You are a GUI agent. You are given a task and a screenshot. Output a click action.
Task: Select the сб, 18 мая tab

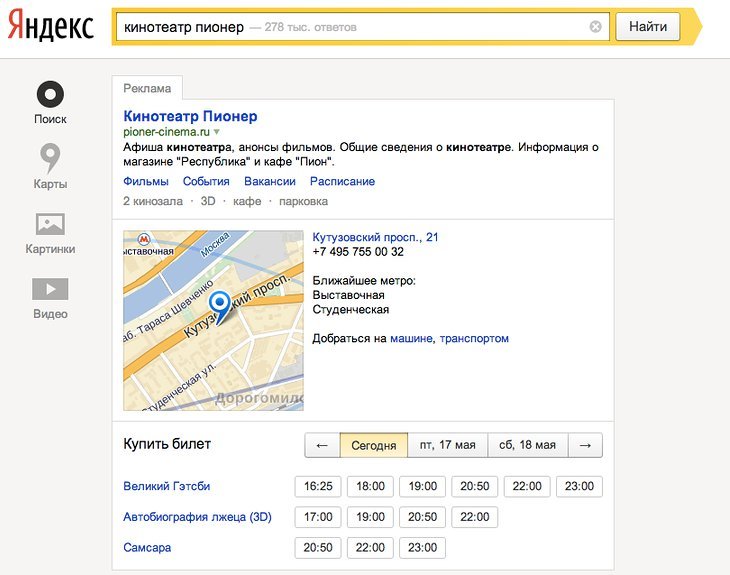[528, 446]
